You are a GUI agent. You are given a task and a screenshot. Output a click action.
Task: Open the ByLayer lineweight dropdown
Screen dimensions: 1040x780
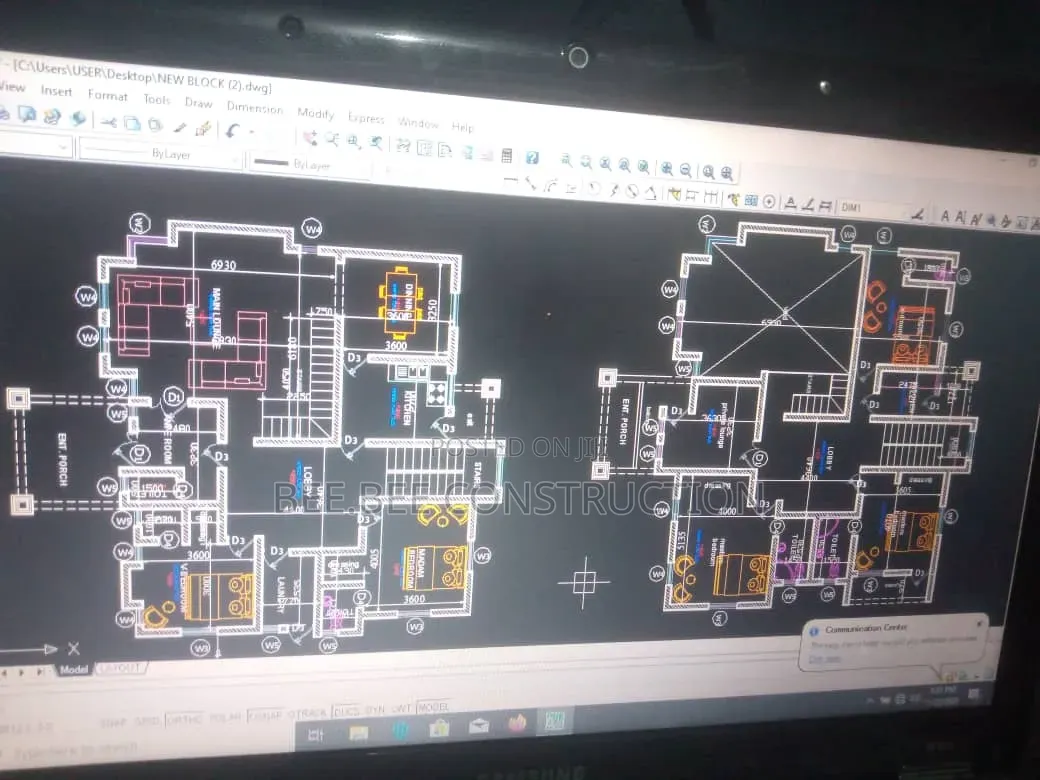(310, 164)
